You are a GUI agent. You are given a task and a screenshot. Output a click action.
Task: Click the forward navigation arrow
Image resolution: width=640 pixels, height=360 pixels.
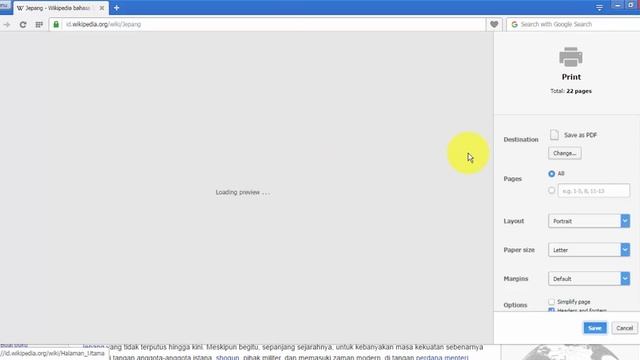7,24
